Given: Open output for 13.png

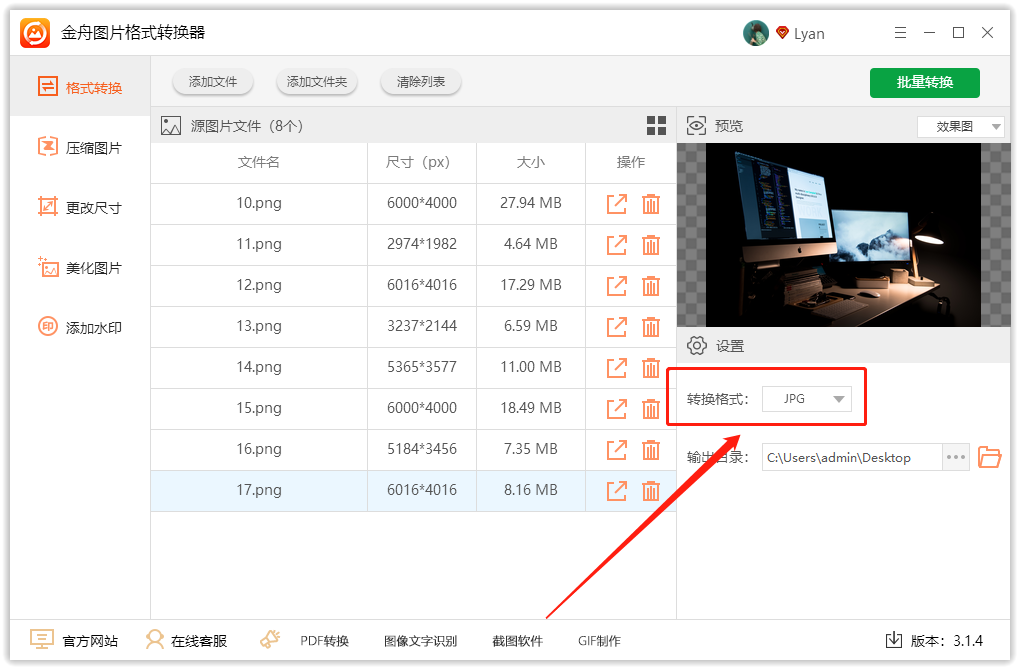Looking at the screenshot, I should [x=616, y=327].
